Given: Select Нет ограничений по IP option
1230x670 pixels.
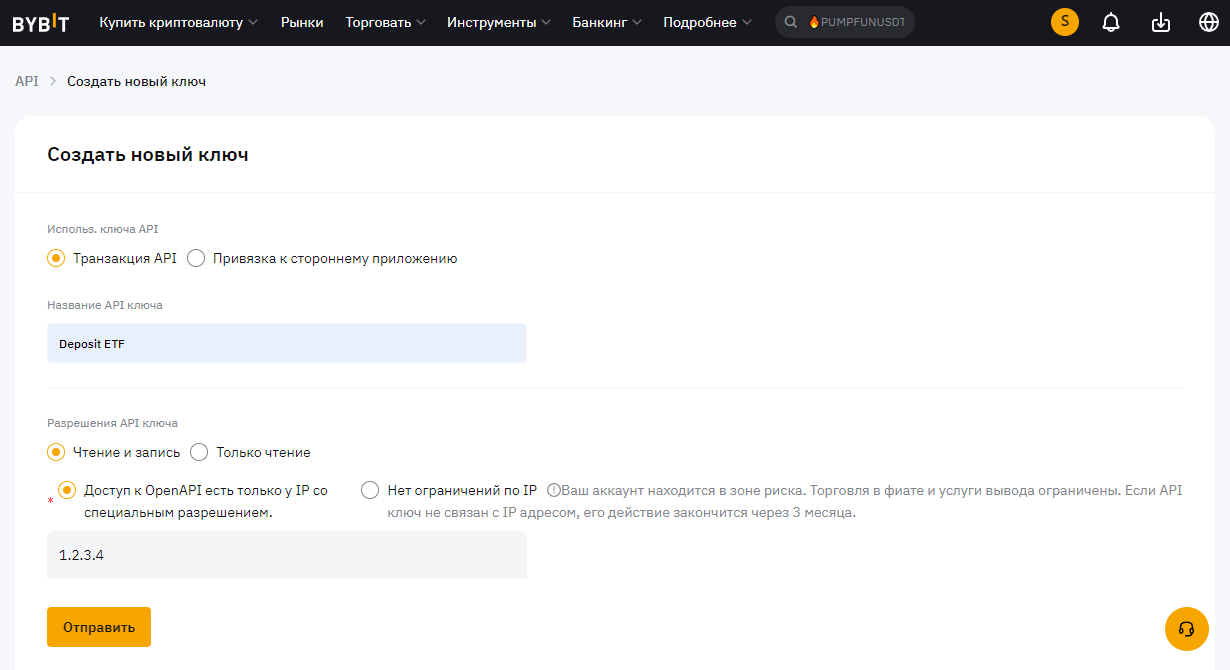Looking at the screenshot, I should point(370,490).
